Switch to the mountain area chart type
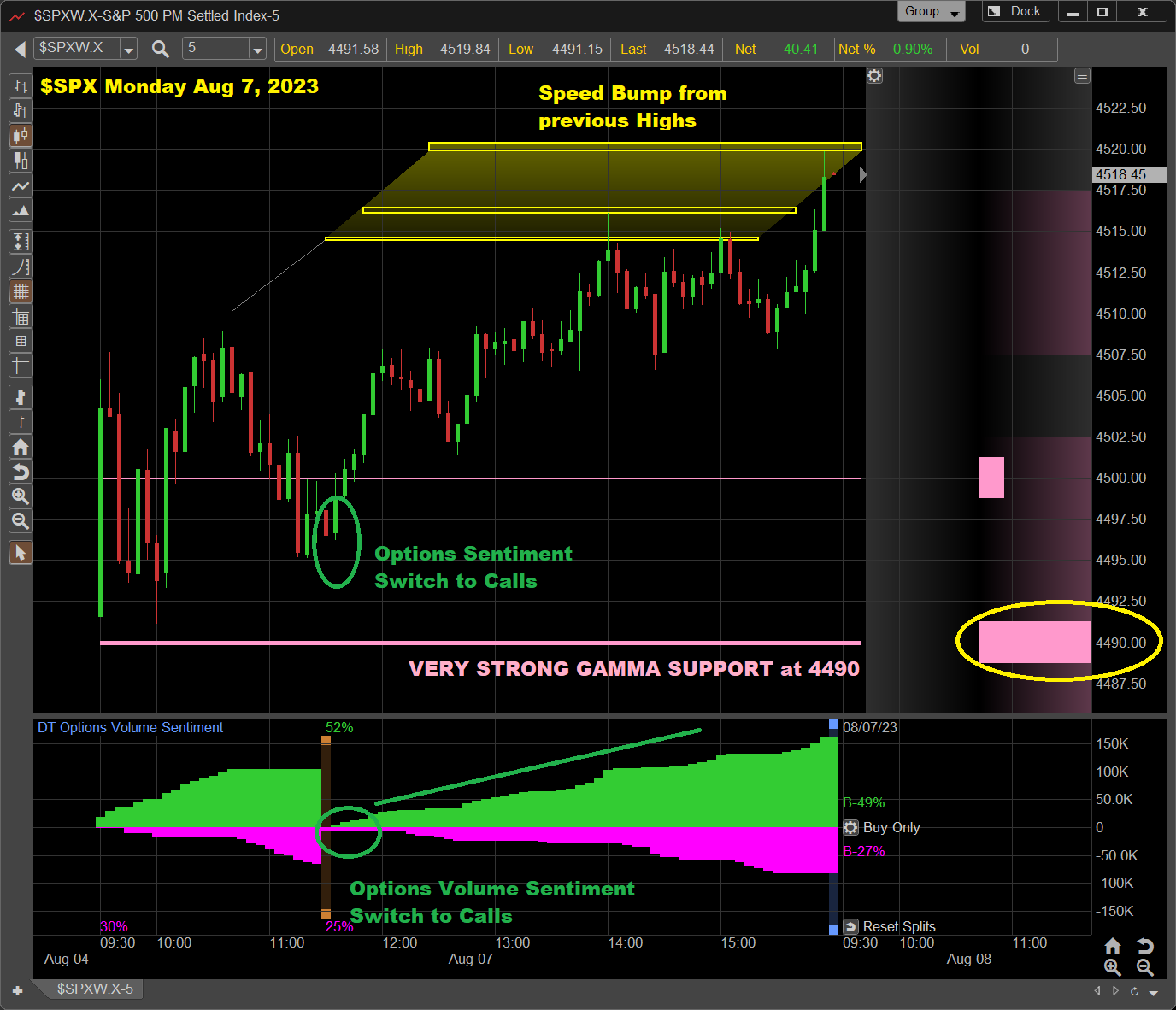Viewport: 1176px width, 1010px height. click(x=21, y=210)
